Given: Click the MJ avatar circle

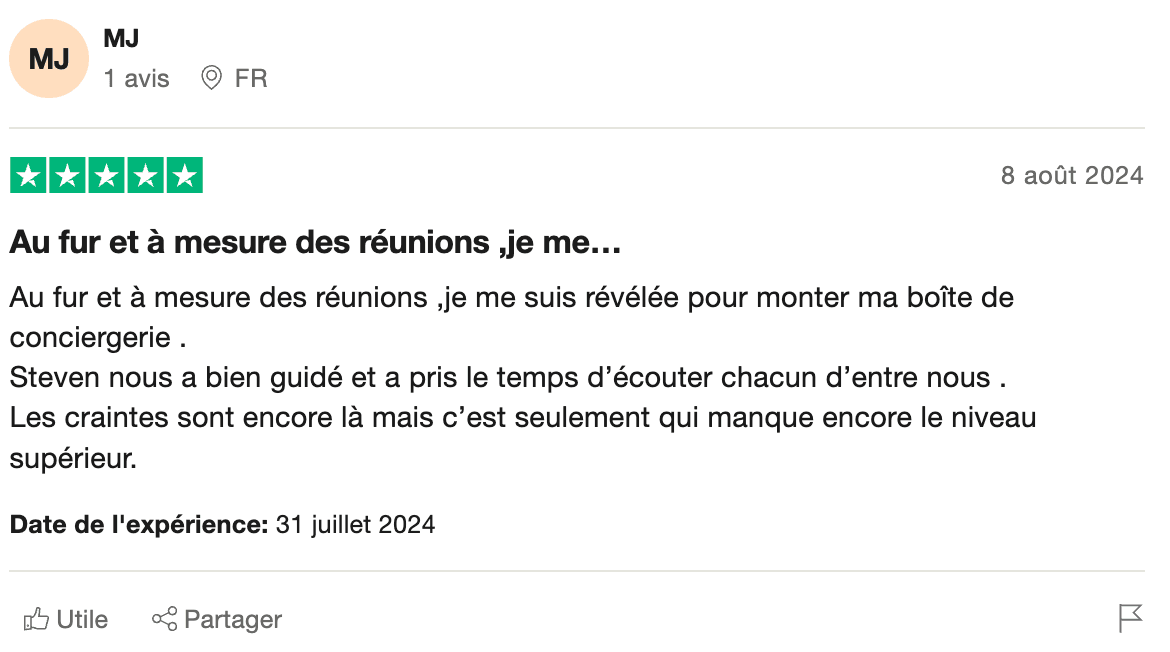Looking at the screenshot, I should coord(49,58).
